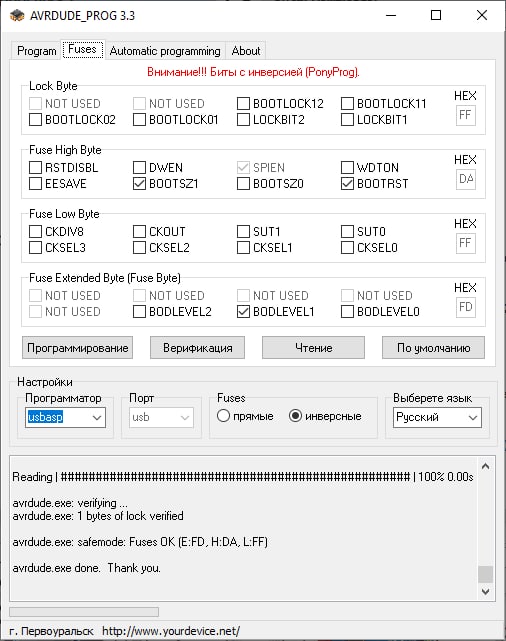This screenshot has height=641, width=506.
Task: Check the SUT0 fuse bit
Action: pyautogui.click(x=347, y=231)
